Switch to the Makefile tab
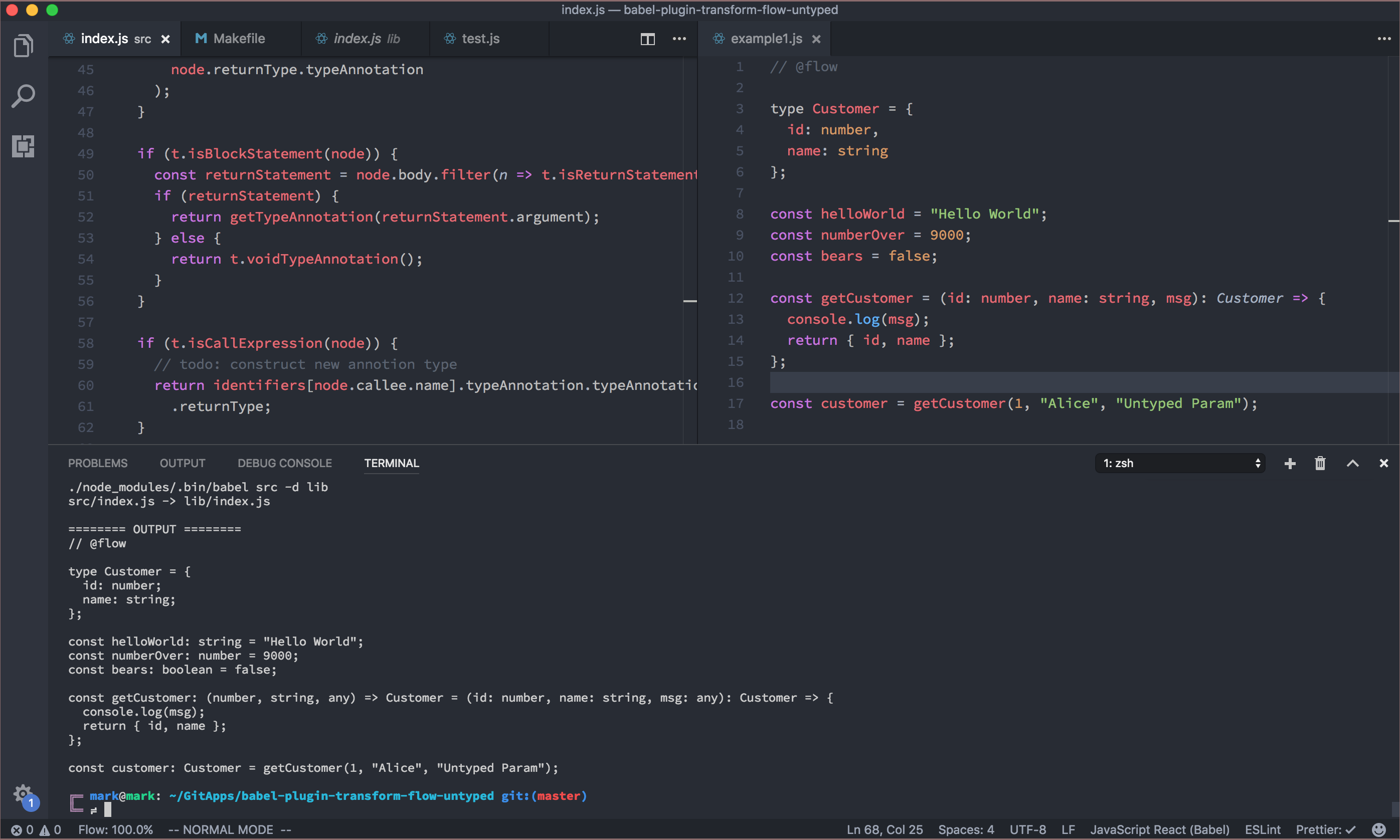 point(241,39)
